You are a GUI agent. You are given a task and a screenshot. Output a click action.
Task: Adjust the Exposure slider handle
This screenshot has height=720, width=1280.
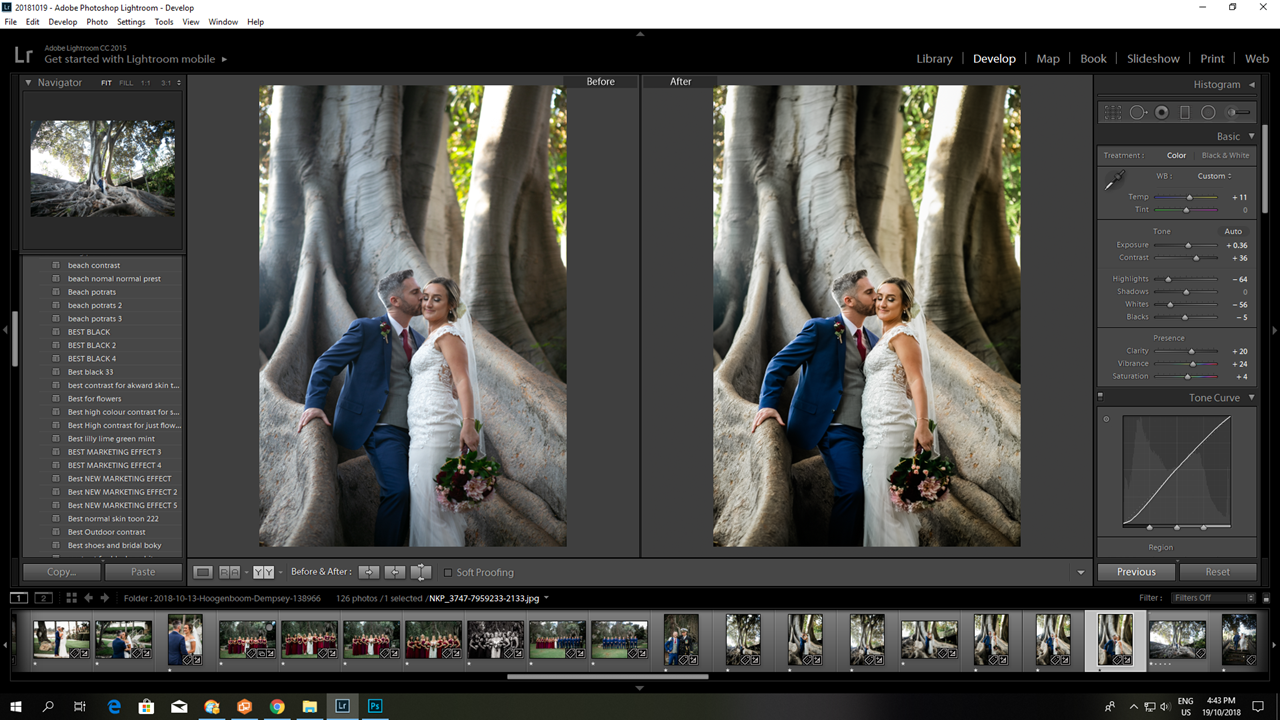click(x=1188, y=245)
